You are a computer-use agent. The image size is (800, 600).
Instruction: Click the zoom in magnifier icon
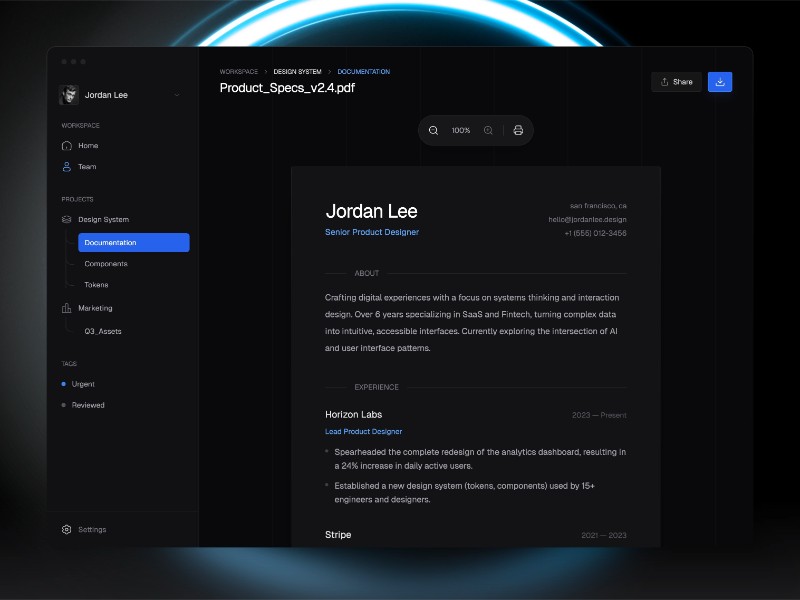pyautogui.click(x=488, y=130)
